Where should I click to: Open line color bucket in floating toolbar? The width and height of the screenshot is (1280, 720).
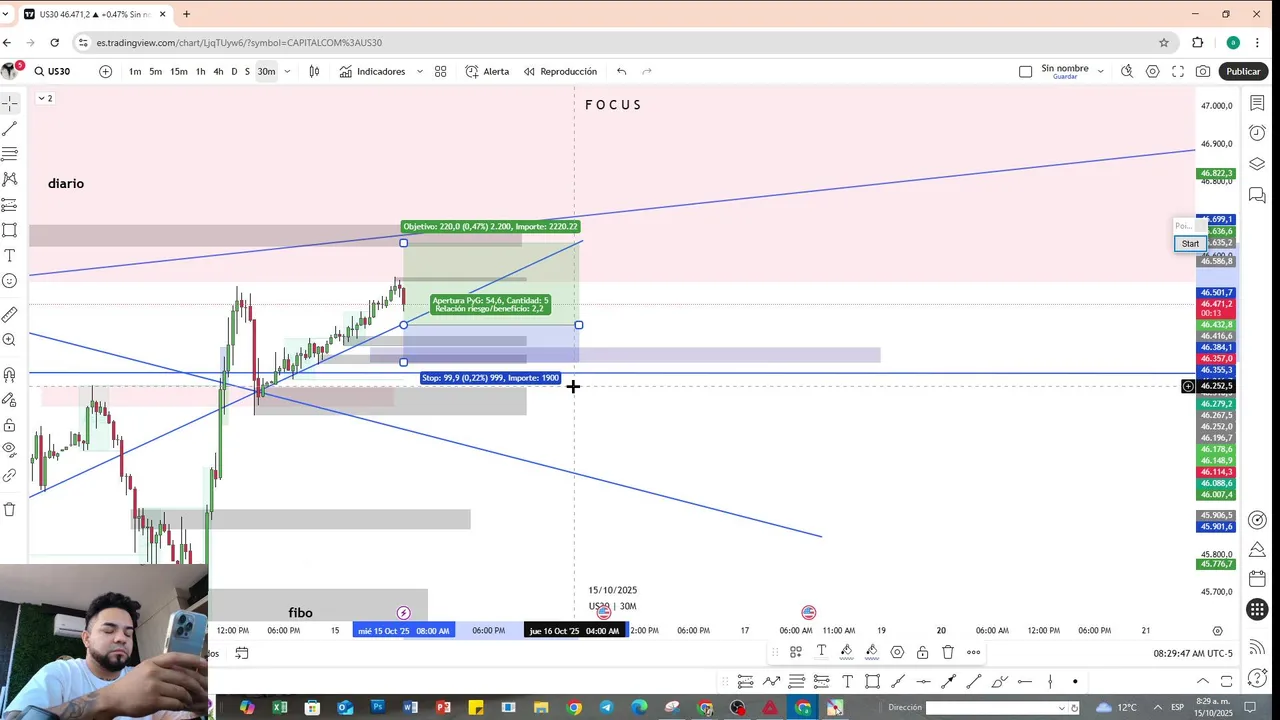click(846, 652)
